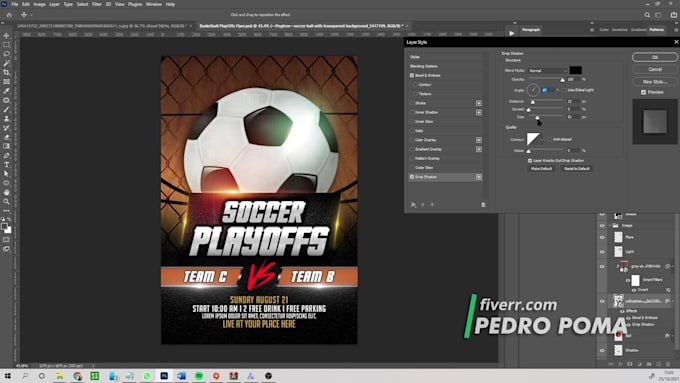Screen dimensions: 680x383
Task: Click the New Style button
Action: pyautogui.click(x=655, y=82)
